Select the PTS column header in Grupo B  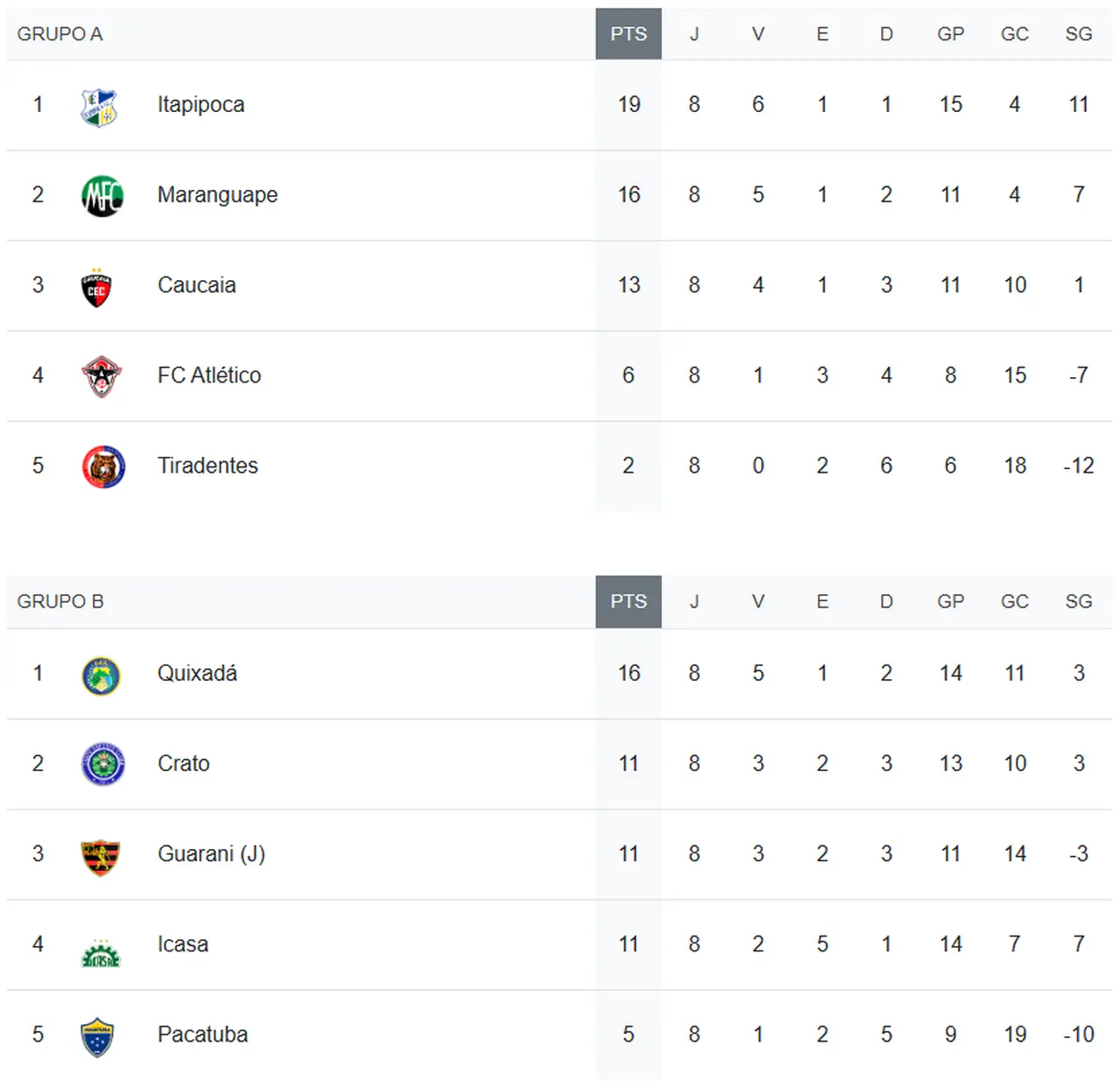(x=628, y=601)
